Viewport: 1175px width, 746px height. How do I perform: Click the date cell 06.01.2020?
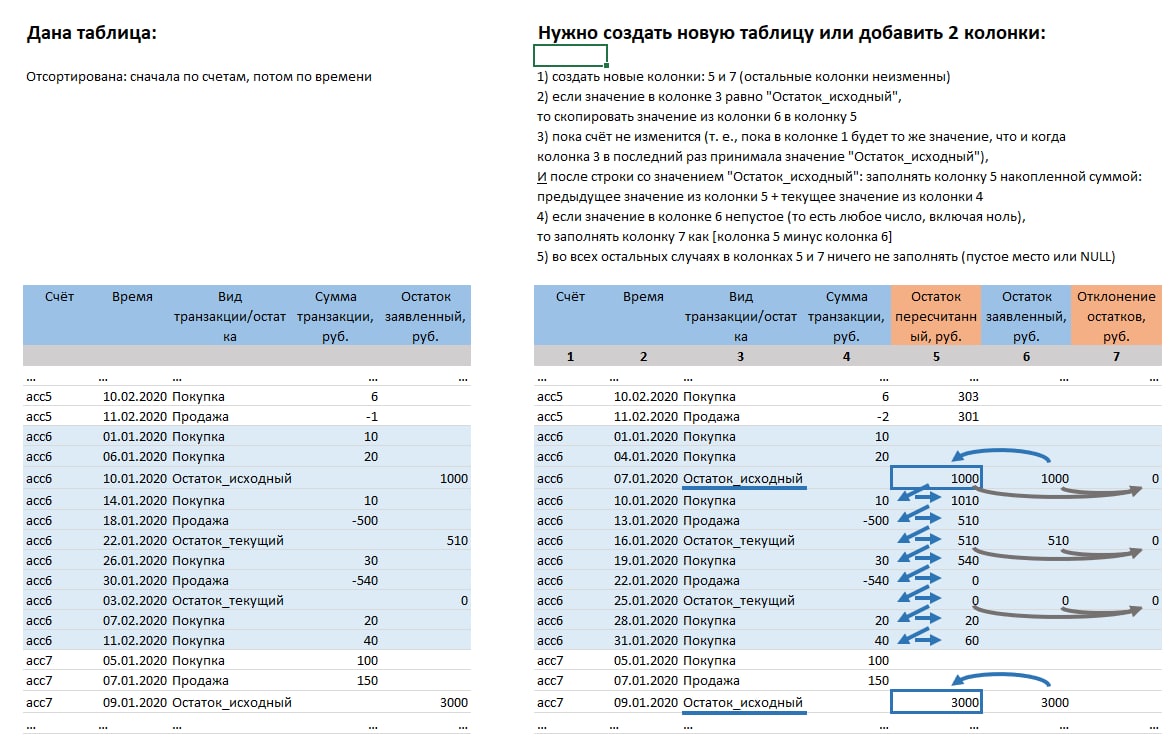coord(135,457)
